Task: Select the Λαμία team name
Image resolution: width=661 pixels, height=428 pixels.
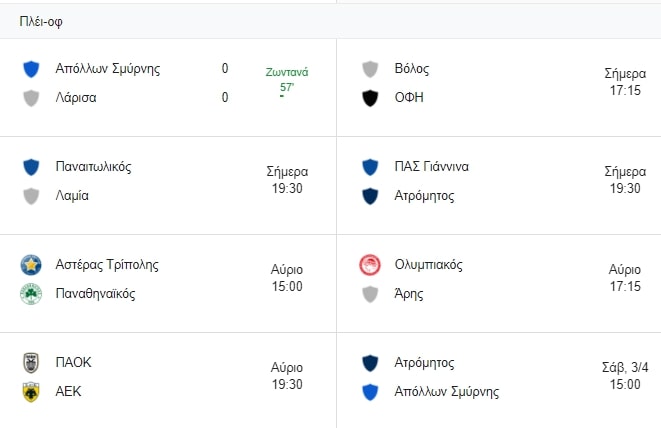Action: [x=72, y=196]
